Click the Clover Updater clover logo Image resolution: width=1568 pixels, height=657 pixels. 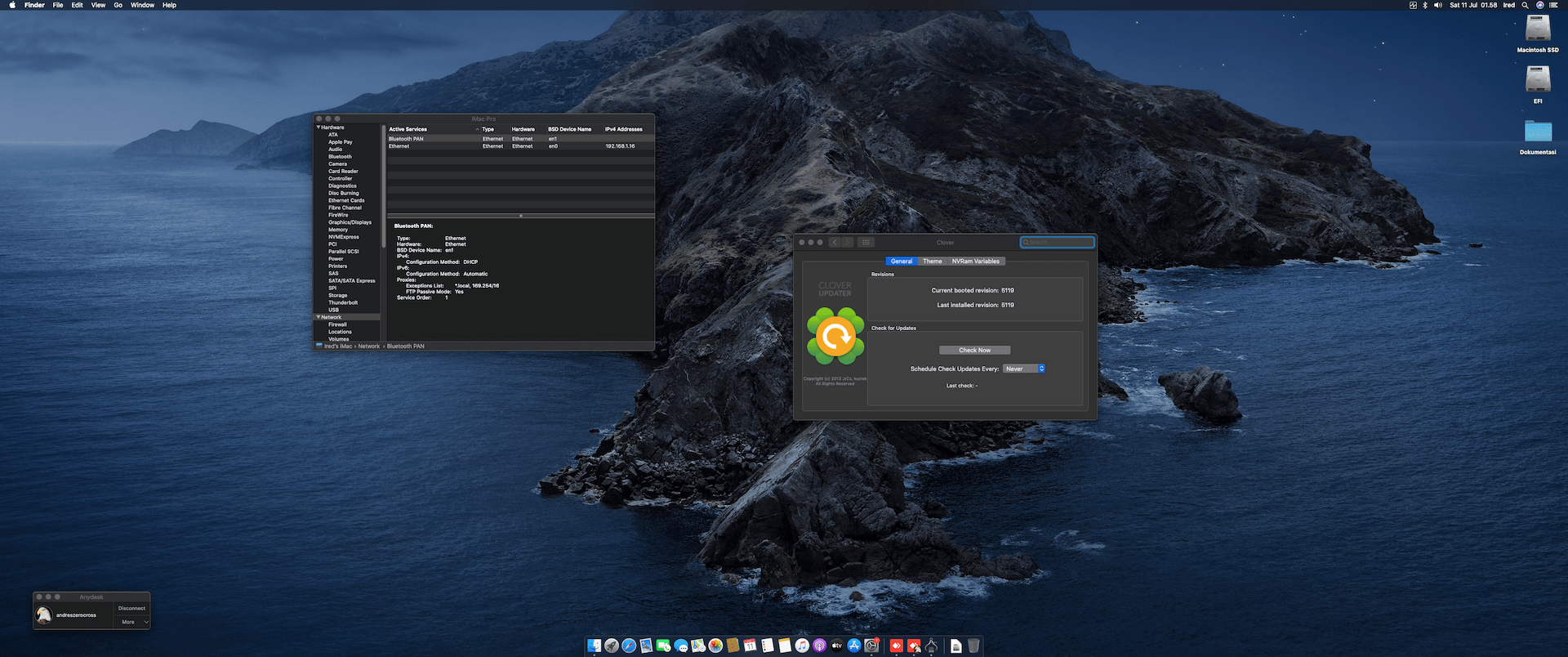[835, 336]
